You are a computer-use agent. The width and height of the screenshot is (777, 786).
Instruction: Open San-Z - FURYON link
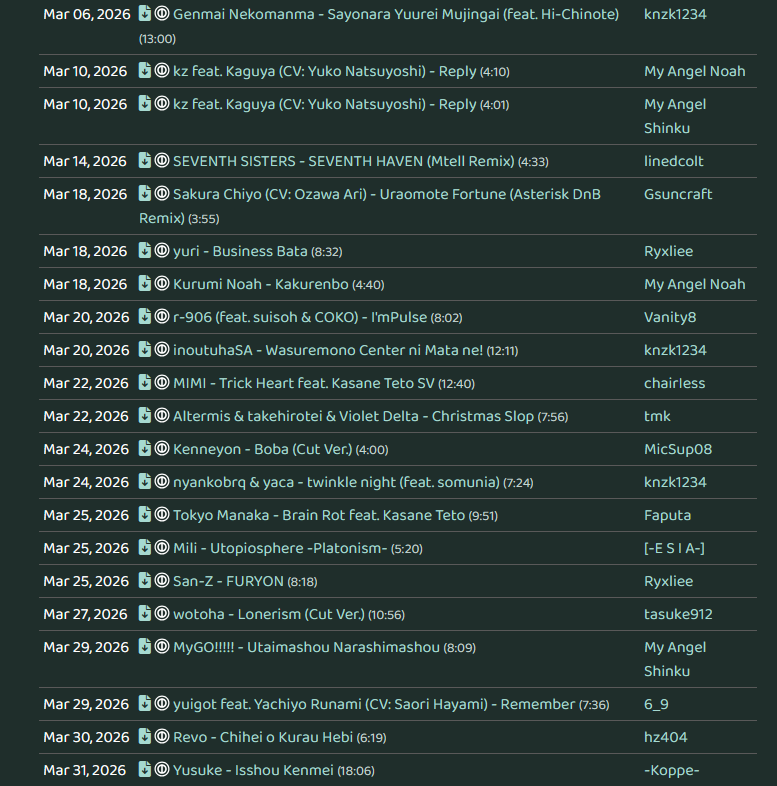[x=228, y=581]
